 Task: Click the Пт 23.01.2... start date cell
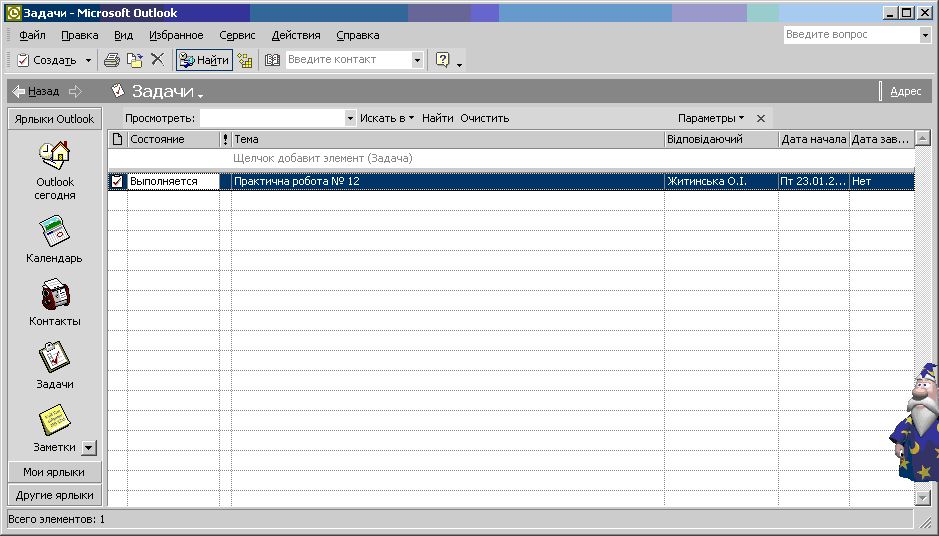pos(814,181)
